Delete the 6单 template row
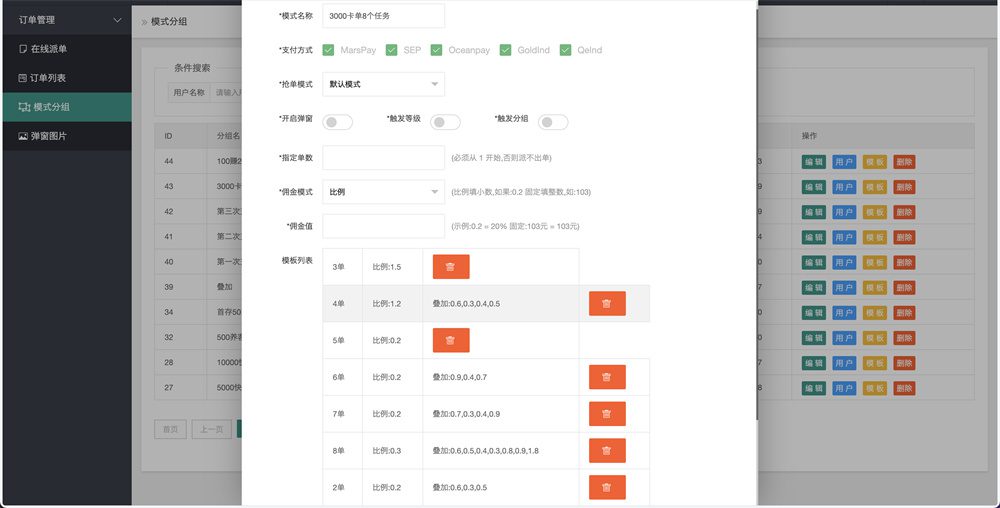The height and width of the screenshot is (508, 1000). (607, 377)
